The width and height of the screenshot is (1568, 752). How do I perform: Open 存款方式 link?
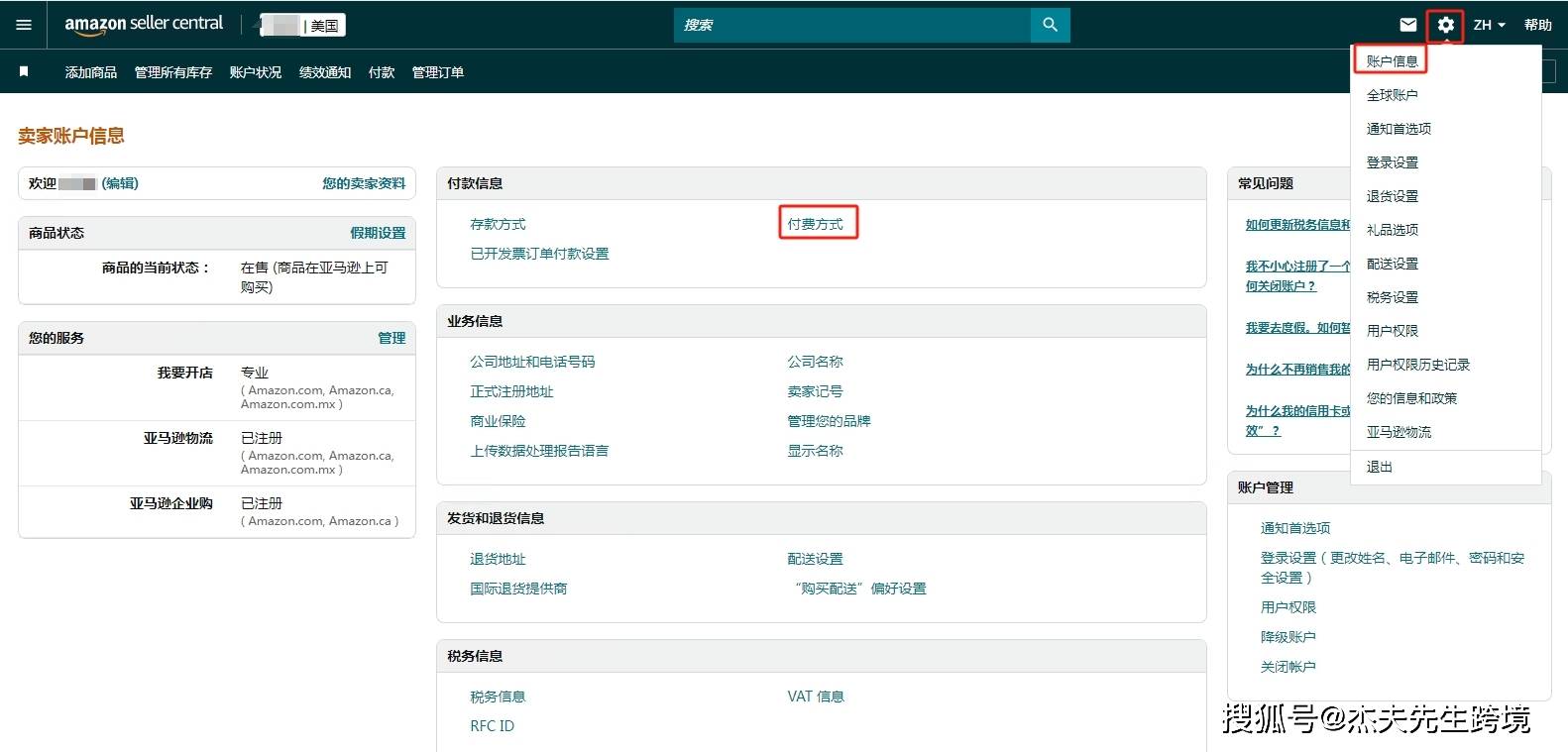498,225
